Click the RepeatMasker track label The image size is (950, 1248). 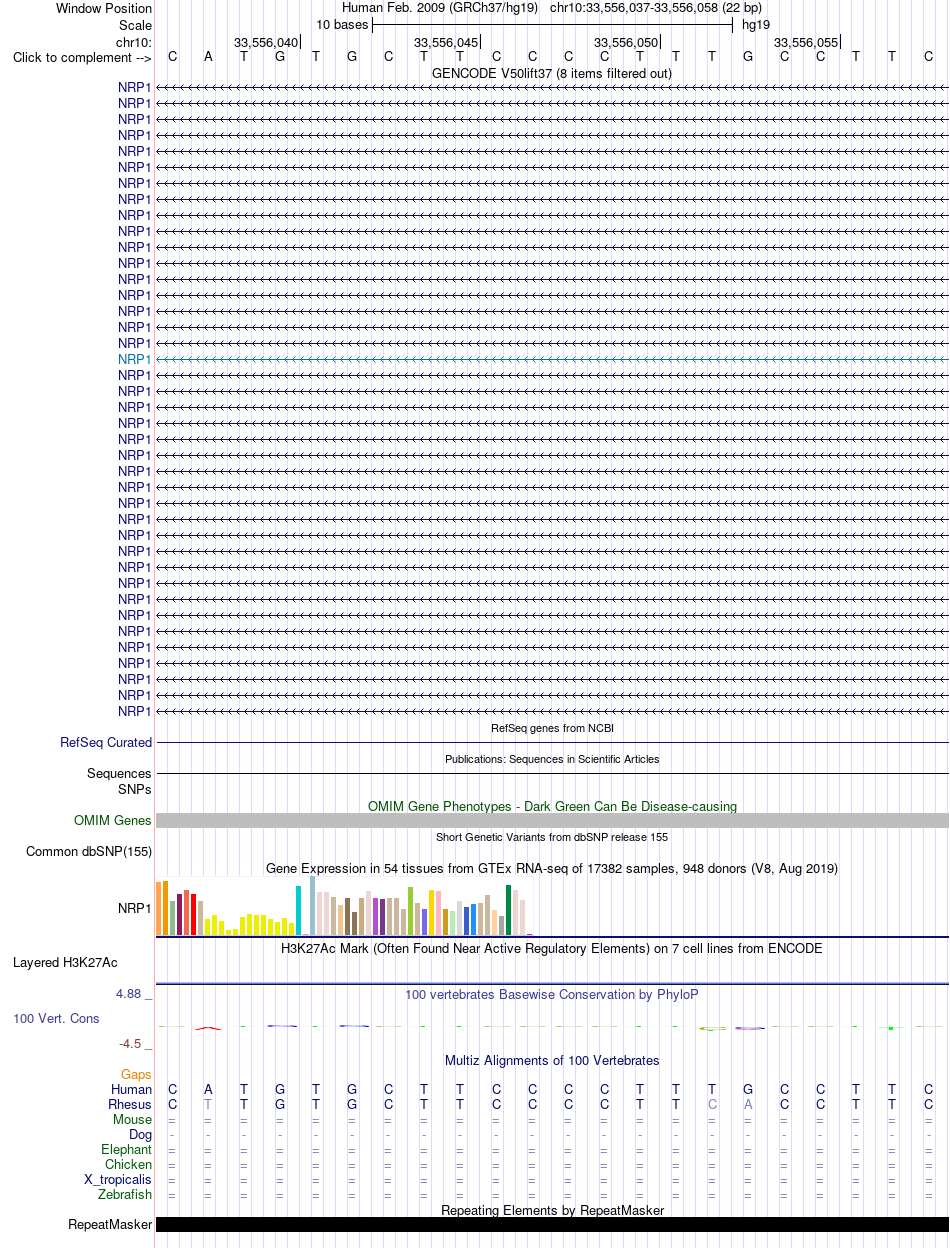coord(110,1225)
